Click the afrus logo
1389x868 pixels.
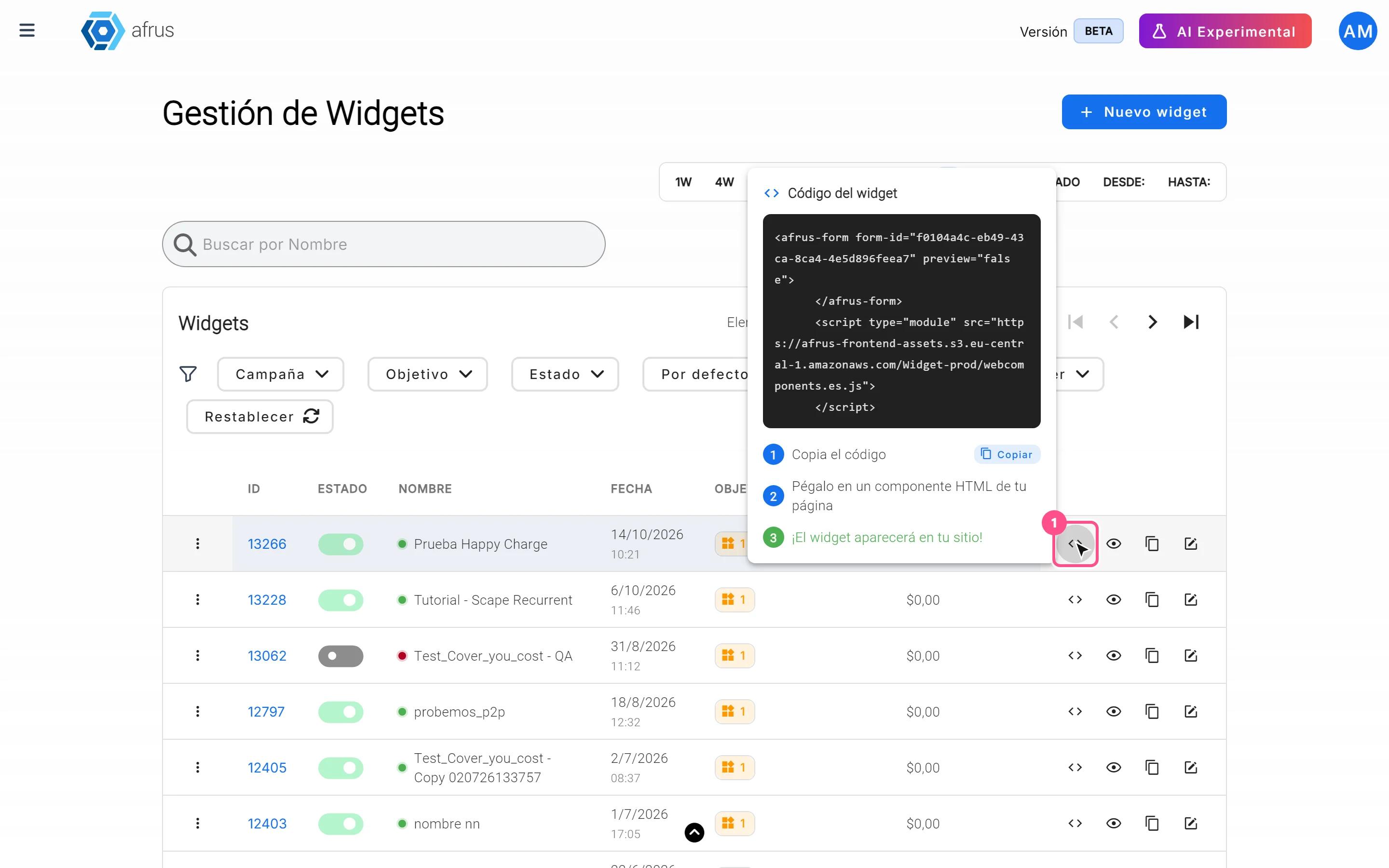pos(127,30)
